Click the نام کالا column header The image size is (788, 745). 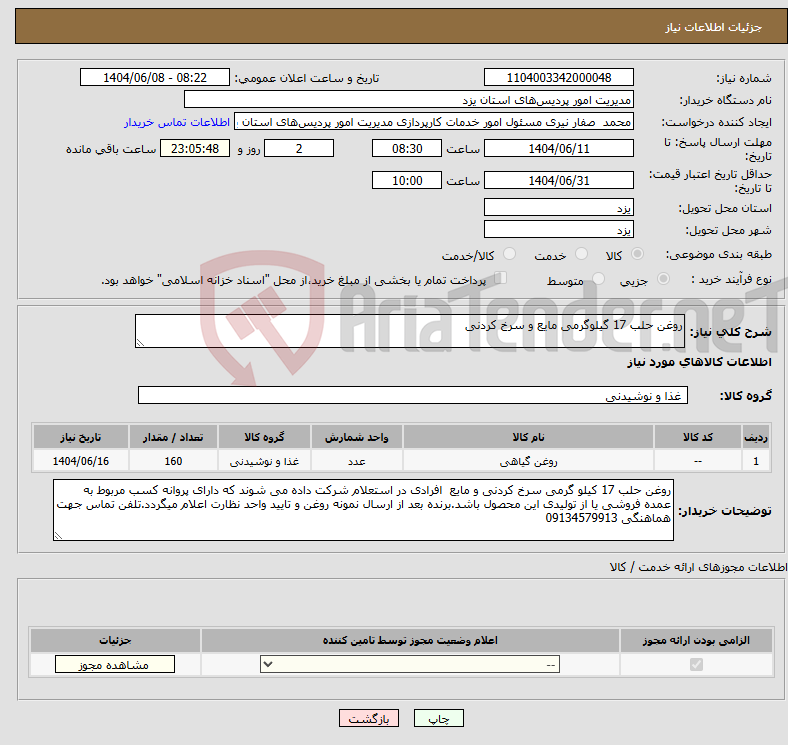[x=527, y=438]
